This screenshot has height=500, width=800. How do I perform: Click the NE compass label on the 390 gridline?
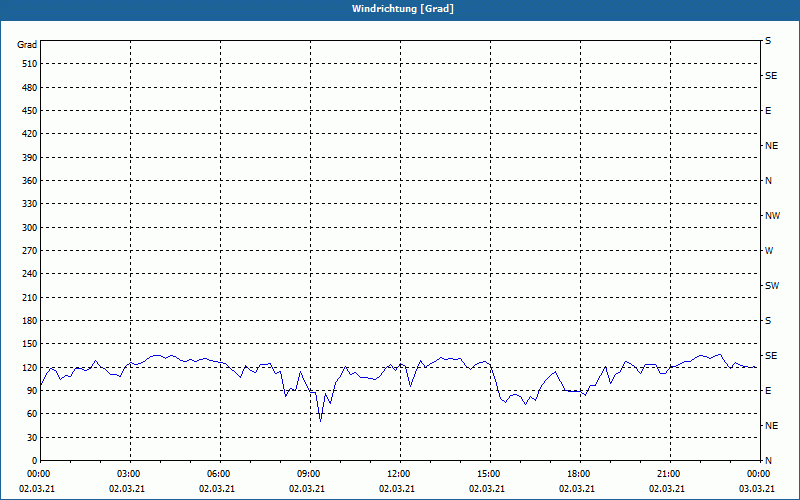click(x=771, y=146)
